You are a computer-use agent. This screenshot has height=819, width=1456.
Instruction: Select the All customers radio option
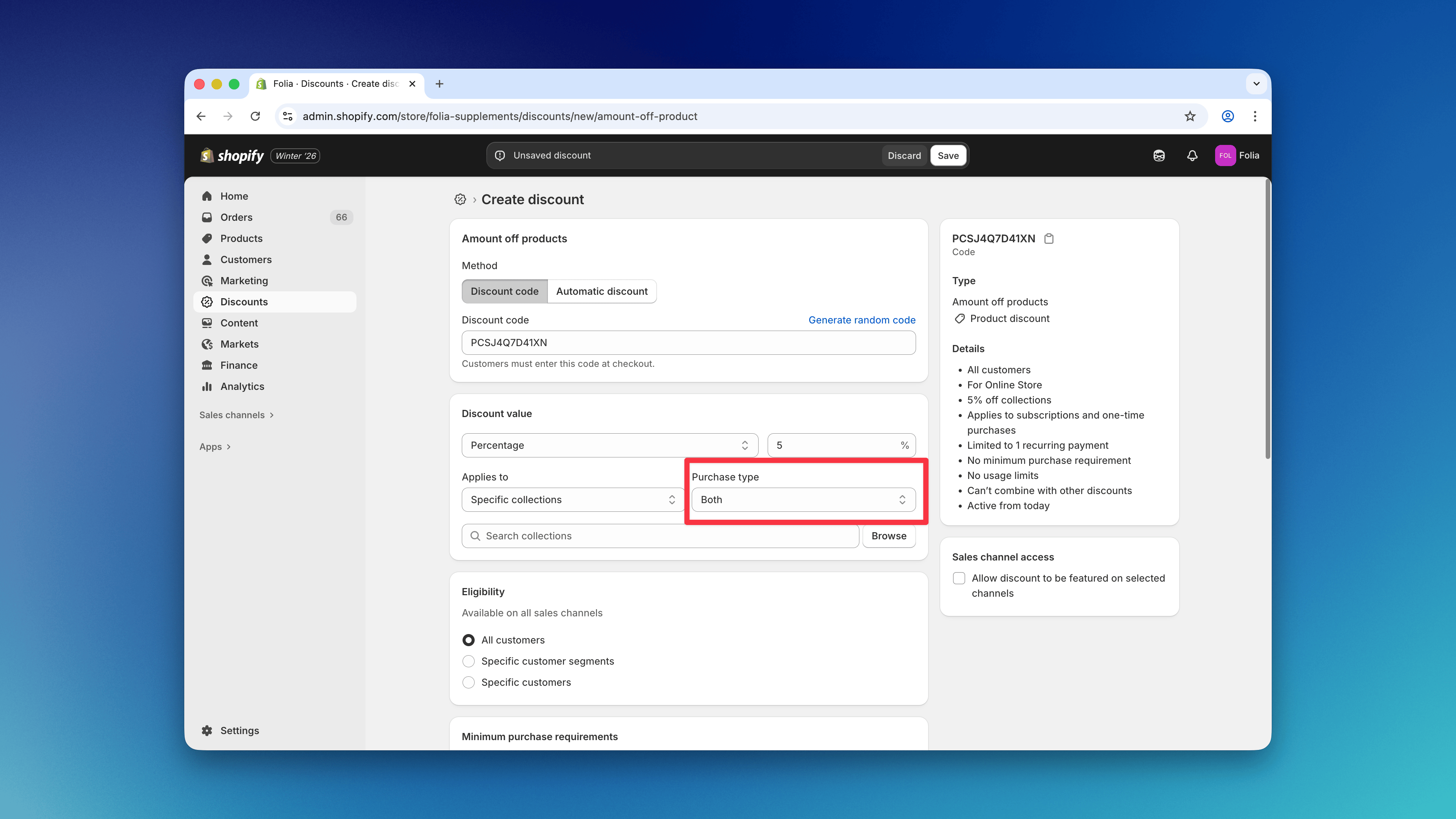coord(469,640)
